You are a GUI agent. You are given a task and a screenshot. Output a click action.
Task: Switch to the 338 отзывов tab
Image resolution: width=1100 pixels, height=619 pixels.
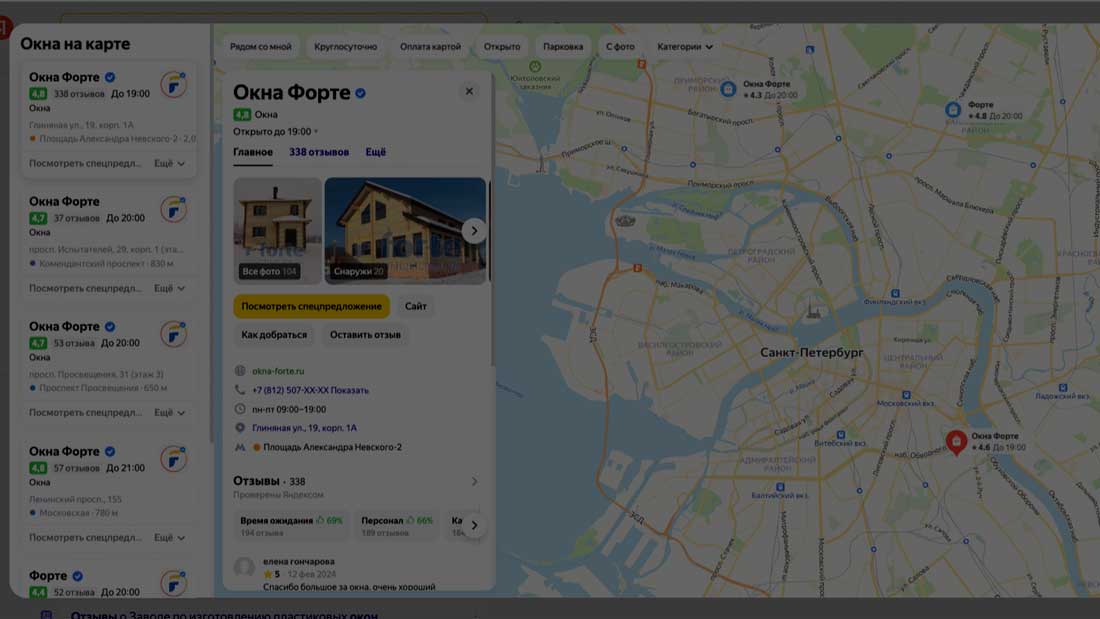[318, 152]
